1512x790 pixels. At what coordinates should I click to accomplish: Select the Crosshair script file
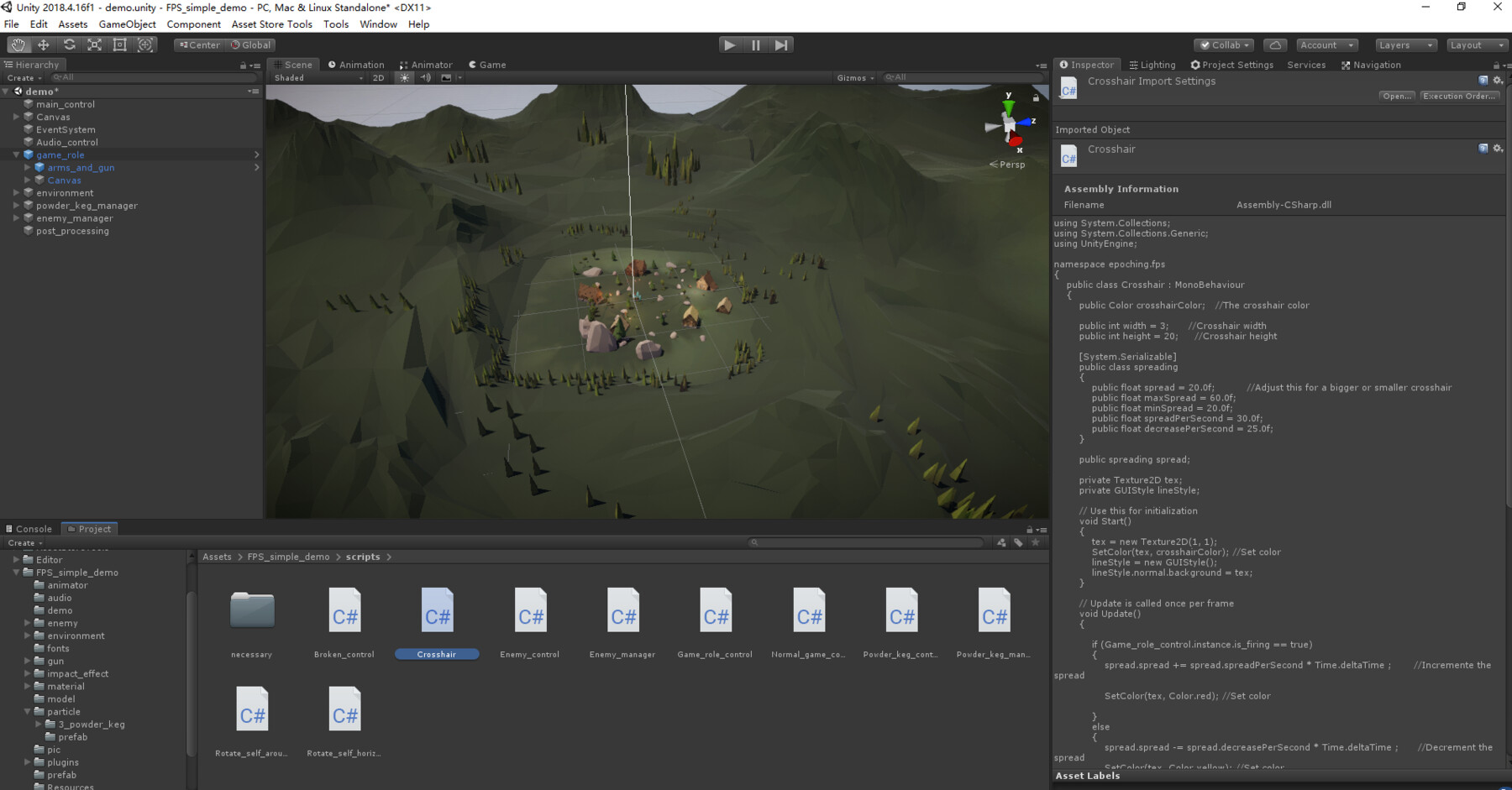[437, 622]
